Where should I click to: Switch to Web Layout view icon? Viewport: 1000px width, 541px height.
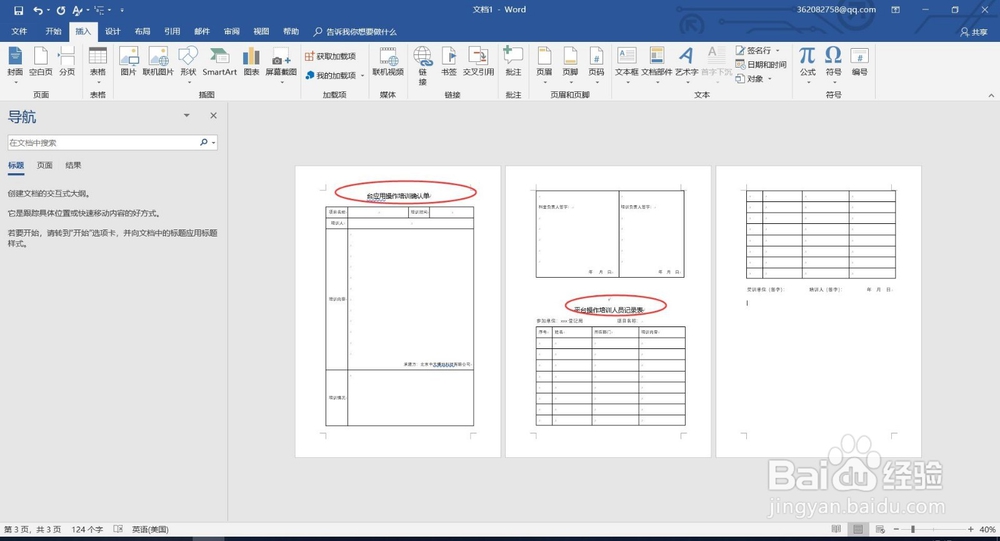(x=880, y=530)
